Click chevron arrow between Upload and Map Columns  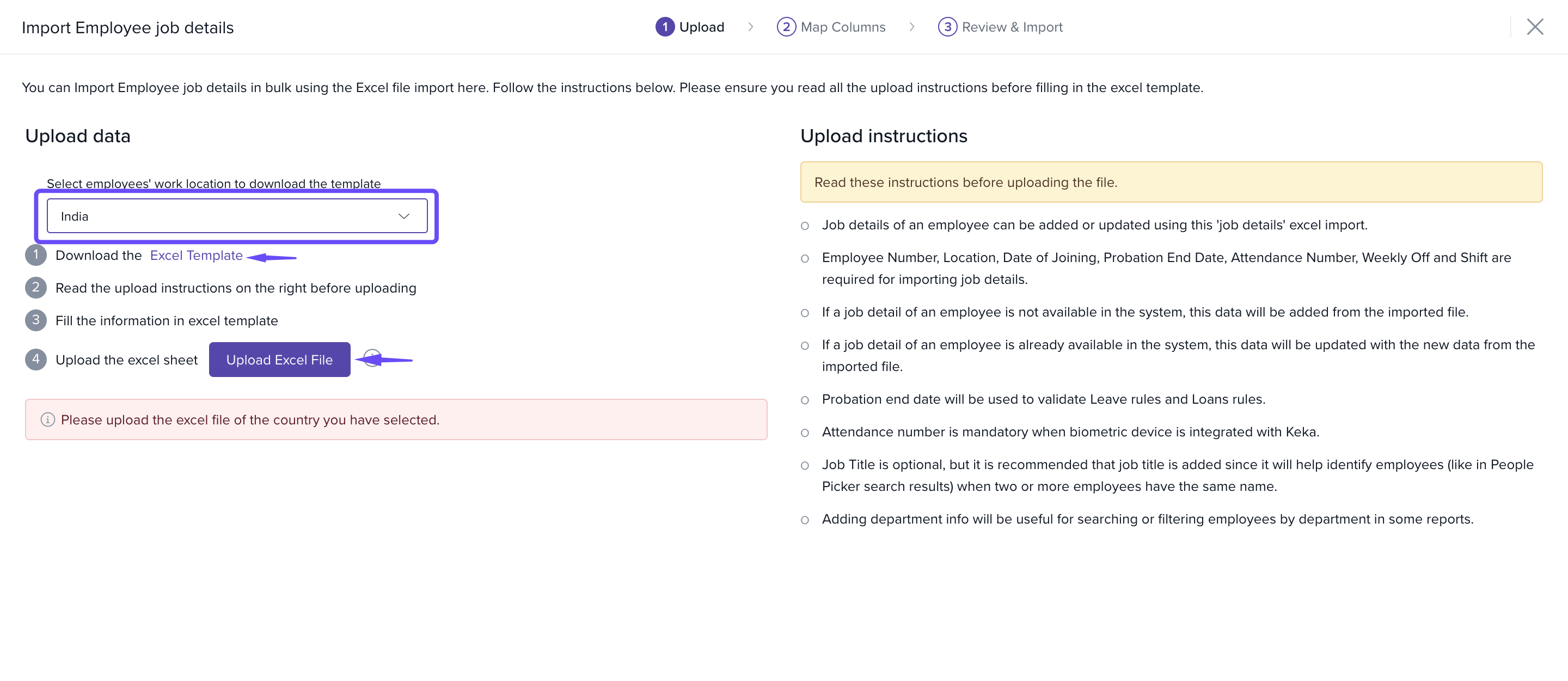pyautogui.click(x=751, y=27)
